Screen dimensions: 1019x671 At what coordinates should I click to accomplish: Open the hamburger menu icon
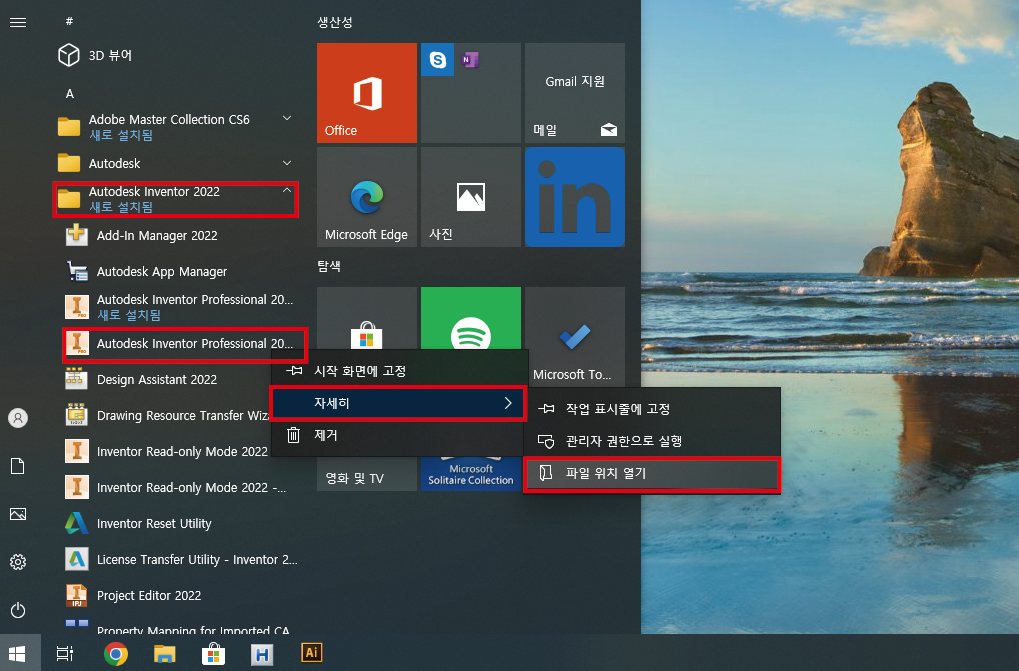click(x=18, y=23)
